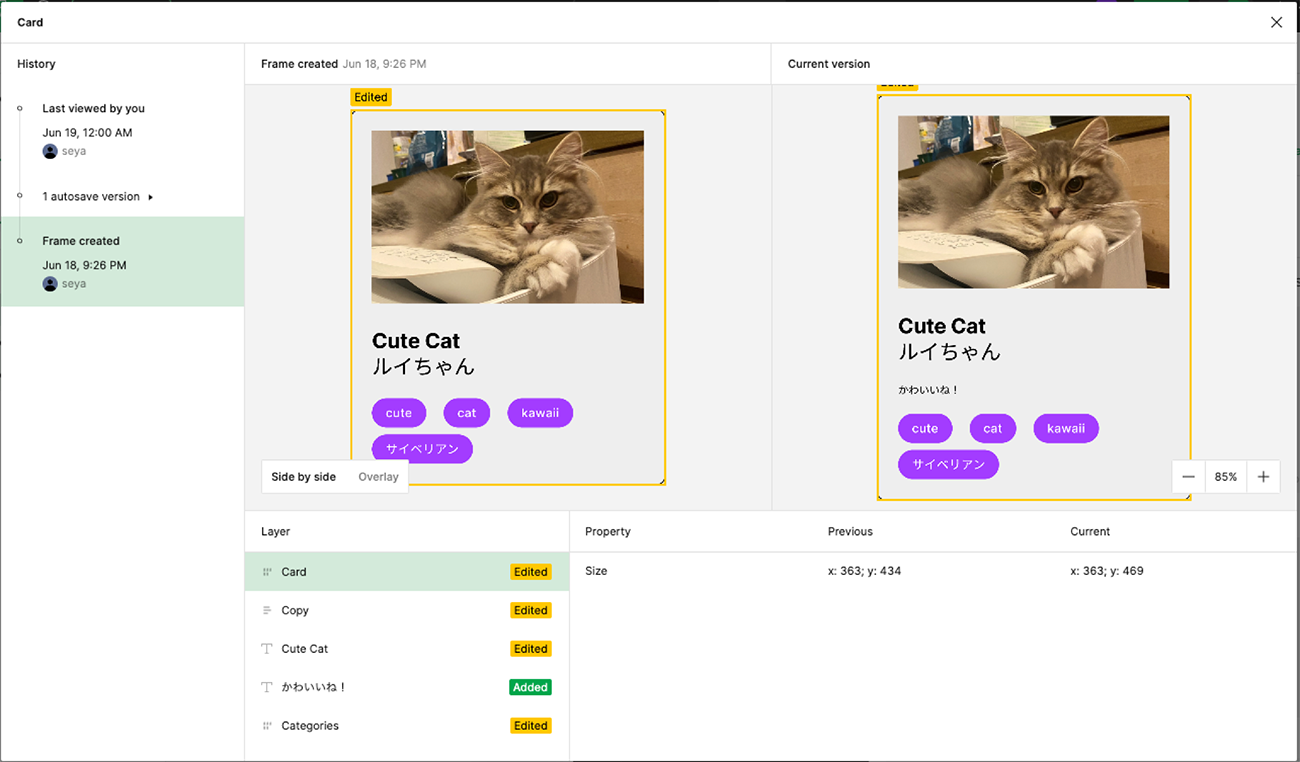Viewport: 1300px width, 762px height.
Task: Click the サイベリアン tag in previous version
Action: (422, 449)
